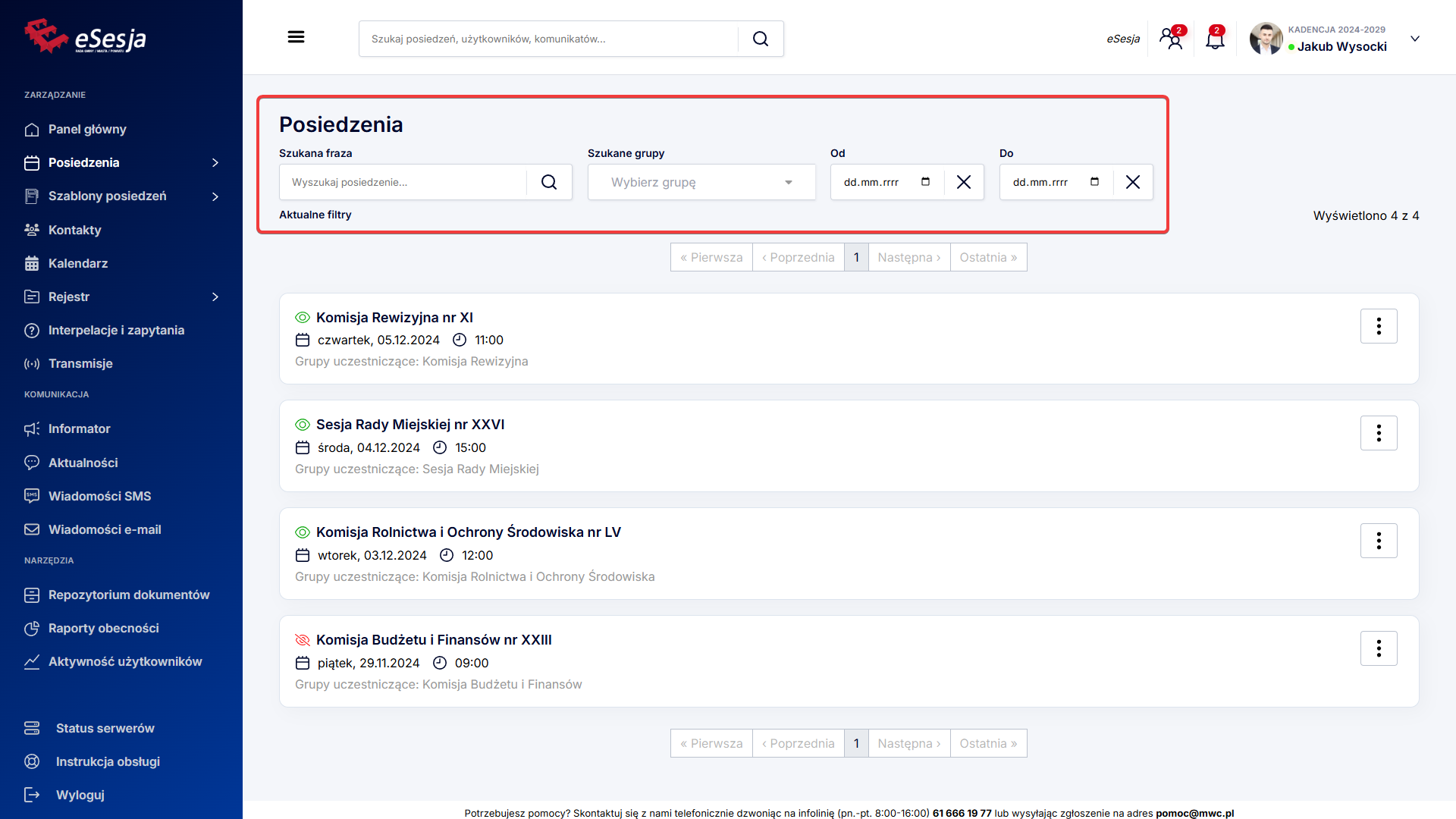Open the users notifications icon with badge
This screenshot has height=819, width=1456.
pos(1172,38)
